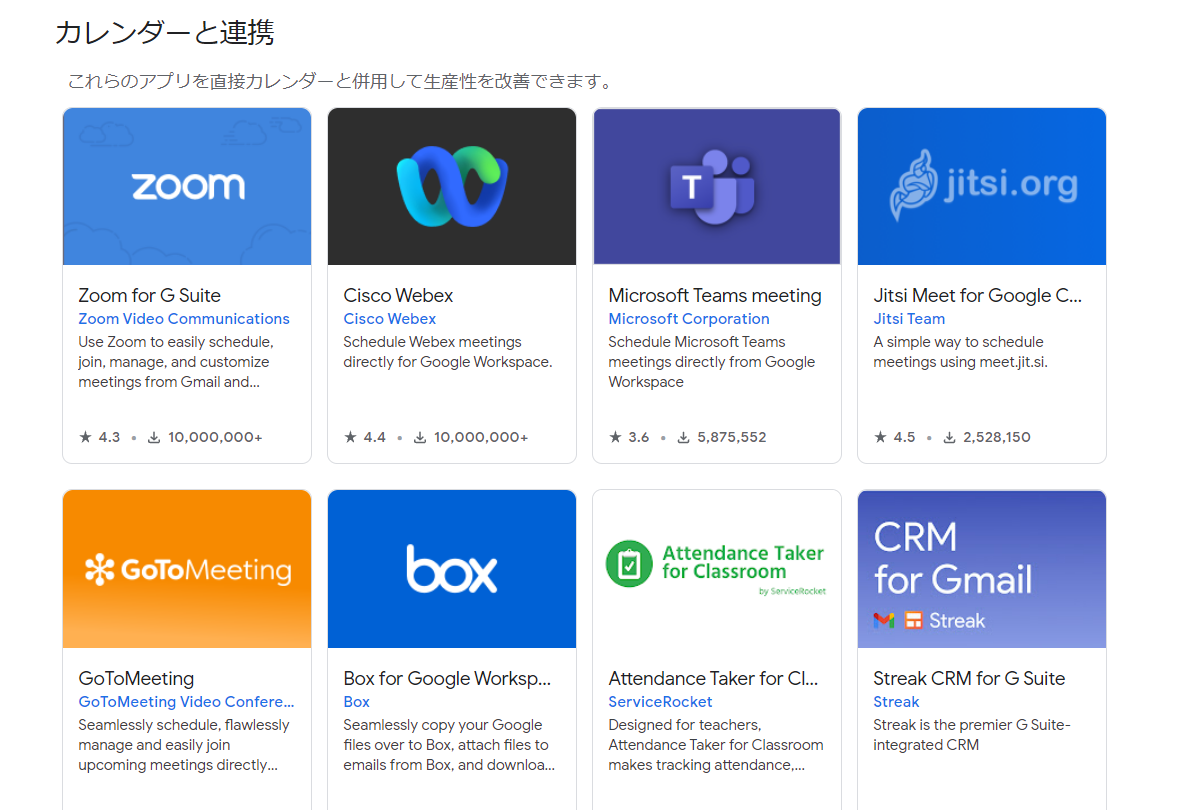Screen dimensions: 1187x810
Task: Click the Microsoft Teams meeting title
Action: (715, 295)
